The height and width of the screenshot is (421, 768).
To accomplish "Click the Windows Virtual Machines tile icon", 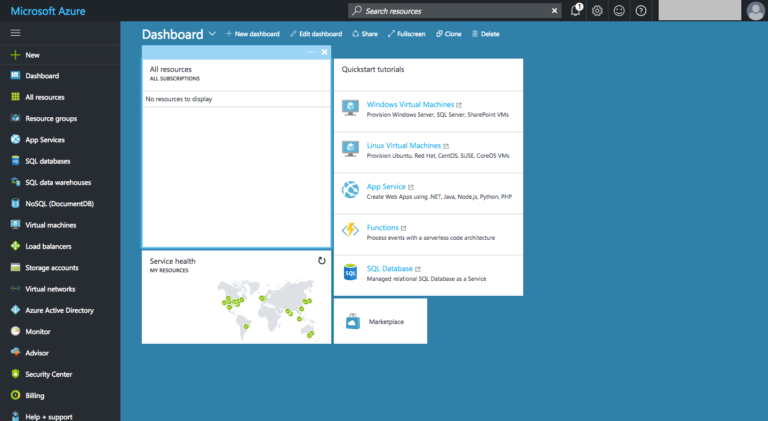I will (350, 108).
